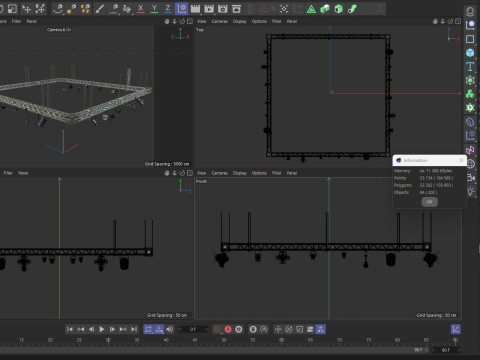The height and width of the screenshot is (360, 480).
Task: Open Display menu in Top viewport
Action: point(240,21)
